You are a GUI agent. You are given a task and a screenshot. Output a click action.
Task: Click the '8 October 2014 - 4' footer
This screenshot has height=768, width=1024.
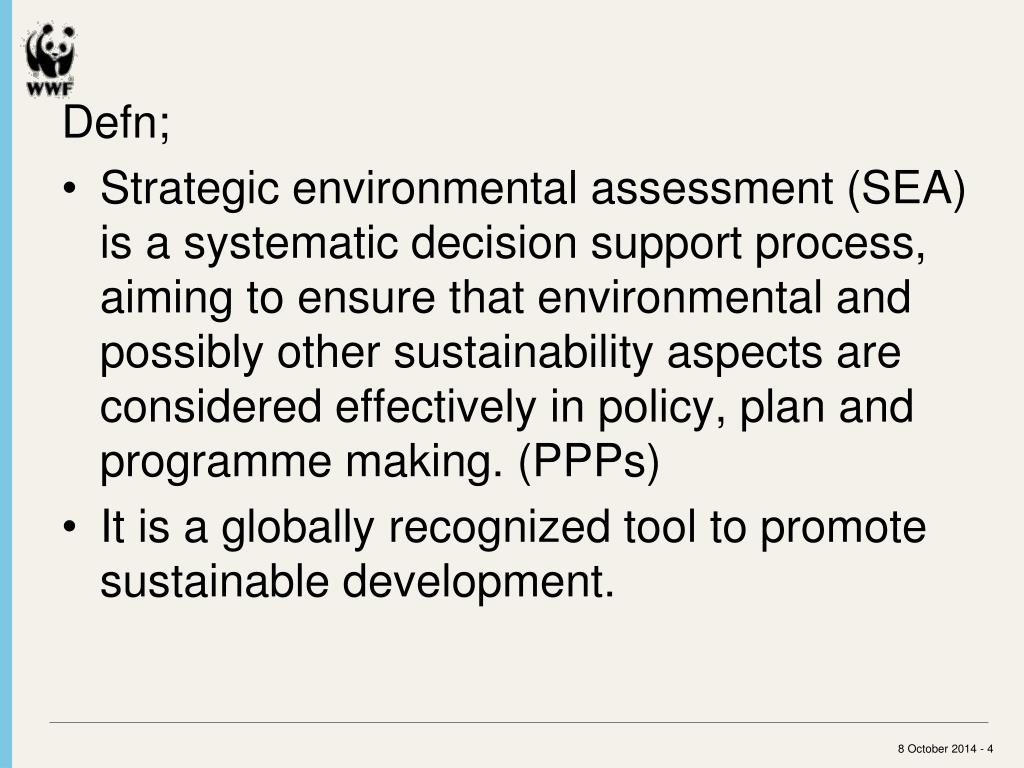pos(945,748)
